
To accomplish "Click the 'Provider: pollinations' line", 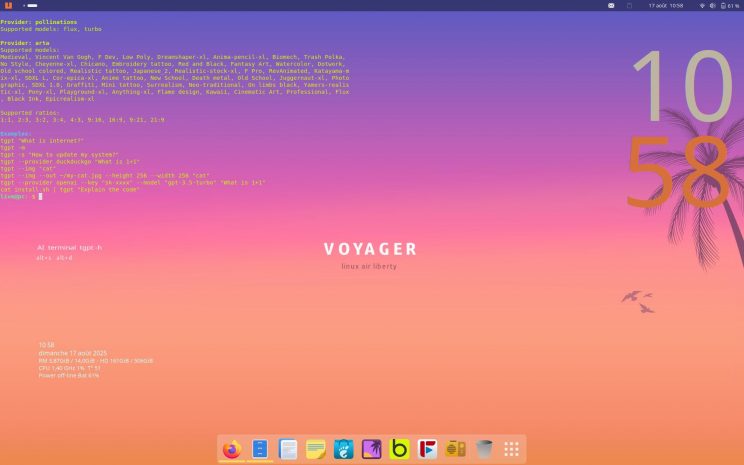I will [38, 22].
